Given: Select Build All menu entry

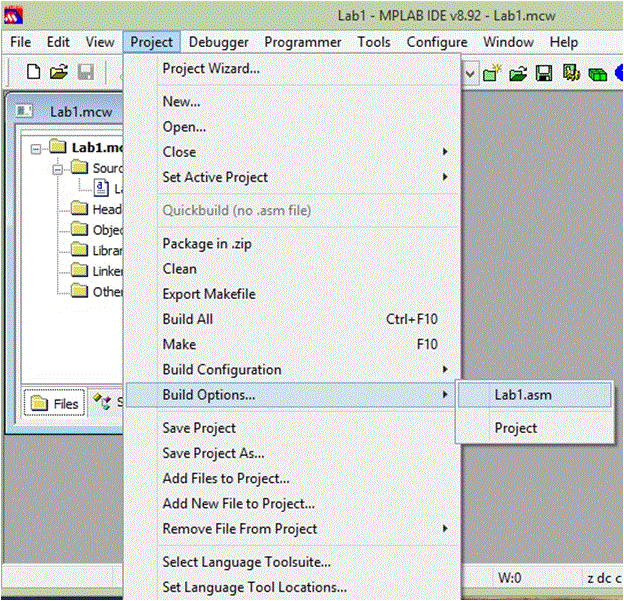Looking at the screenshot, I should pos(293,319).
